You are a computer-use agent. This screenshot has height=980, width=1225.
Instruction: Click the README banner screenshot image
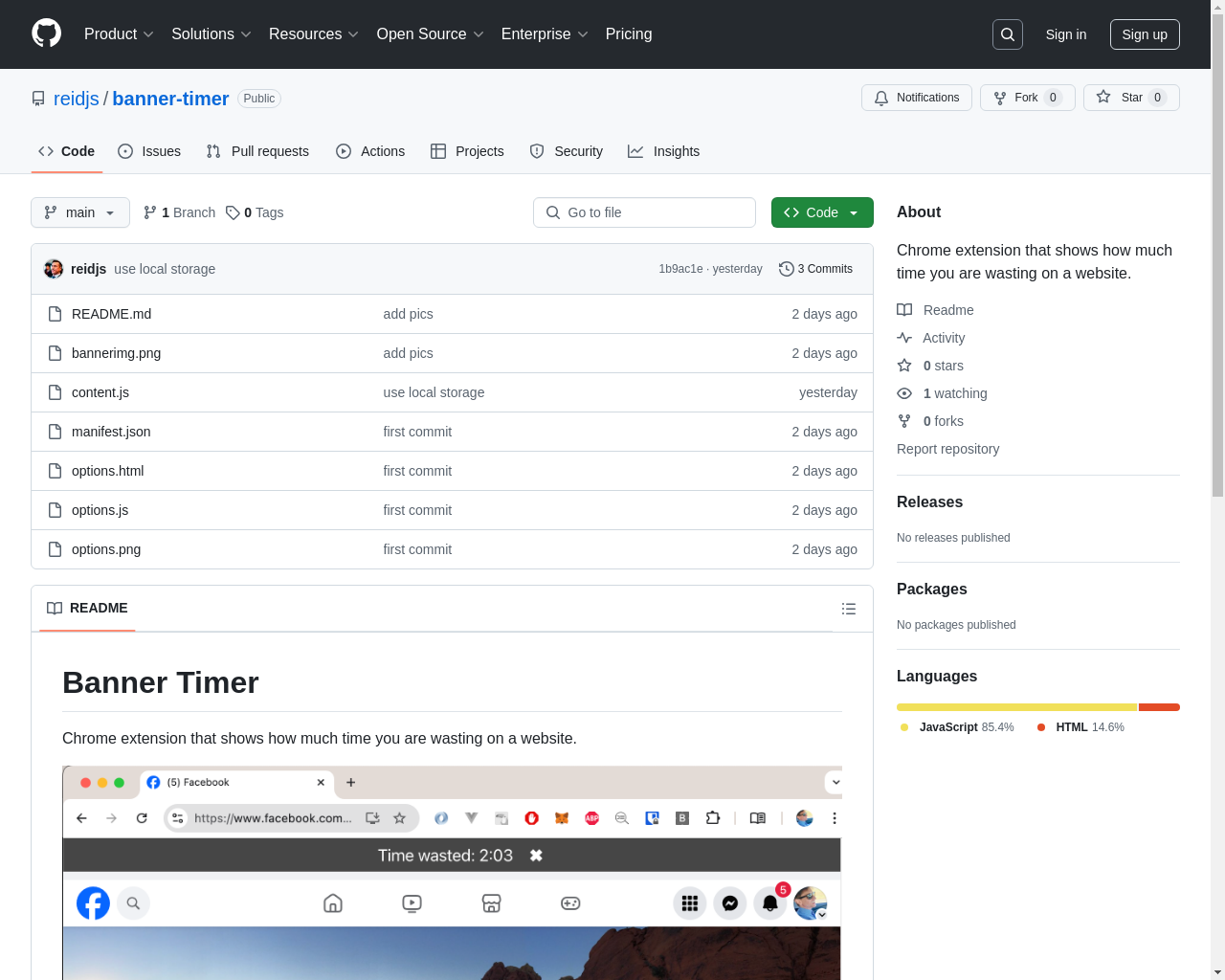tap(452, 872)
